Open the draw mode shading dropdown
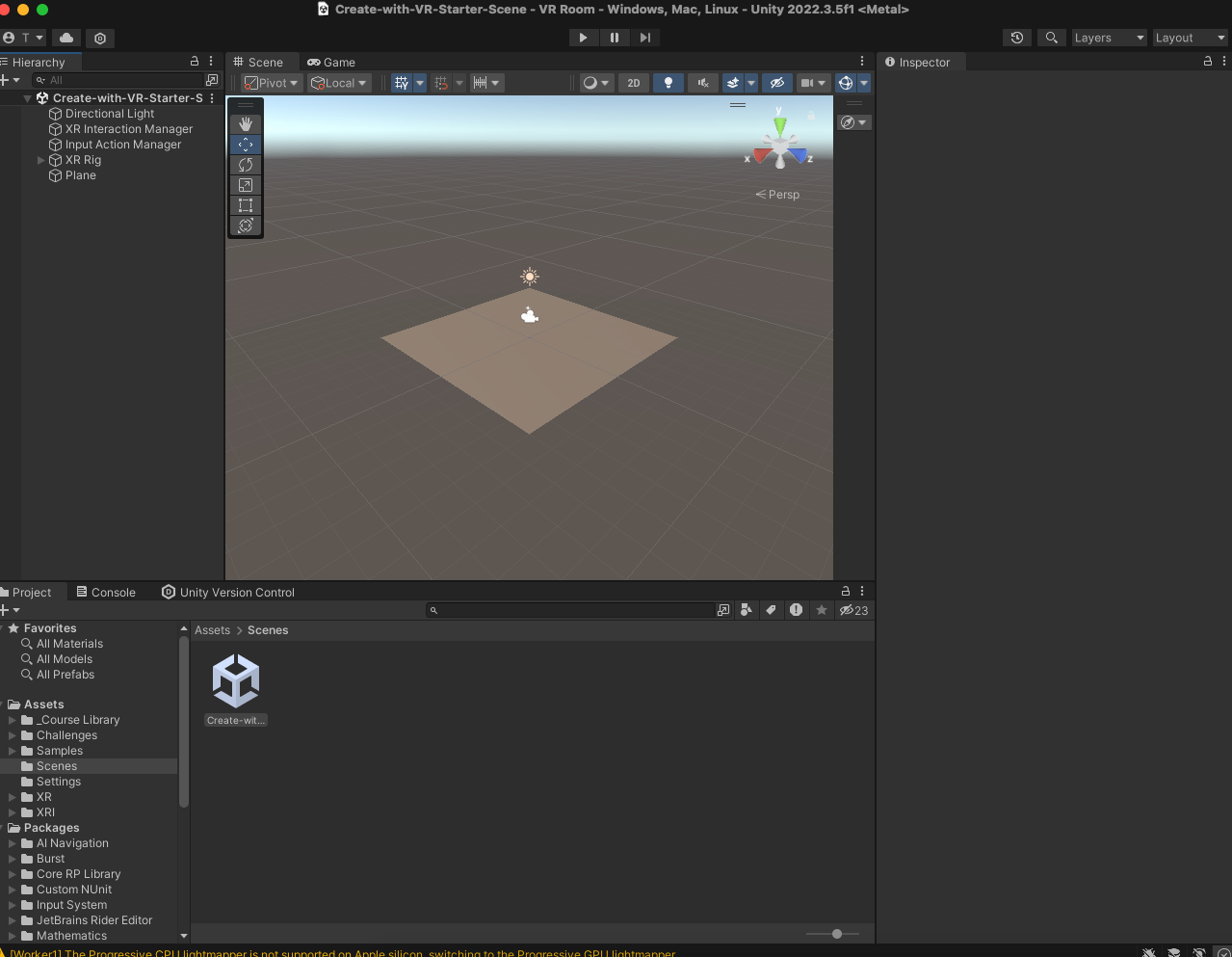Viewport: 1232px width, 957px height. pyautogui.click(x=596, y=83)
